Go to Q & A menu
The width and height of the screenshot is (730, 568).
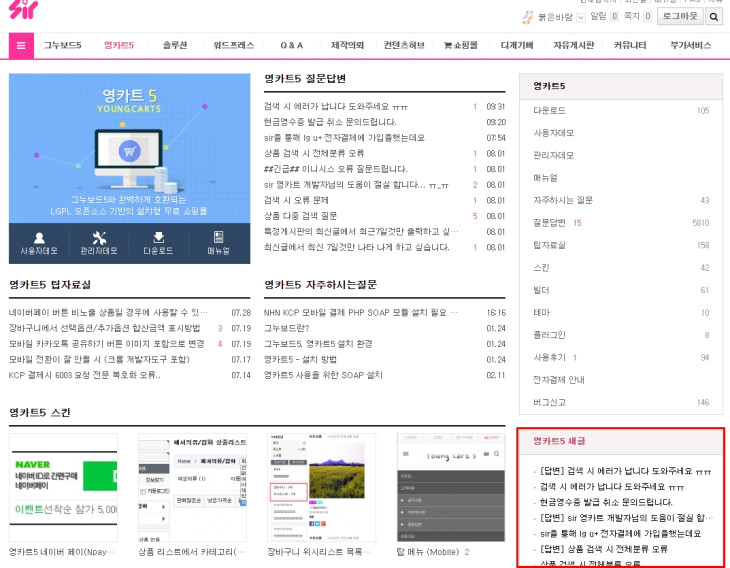(x=291, y=45)
